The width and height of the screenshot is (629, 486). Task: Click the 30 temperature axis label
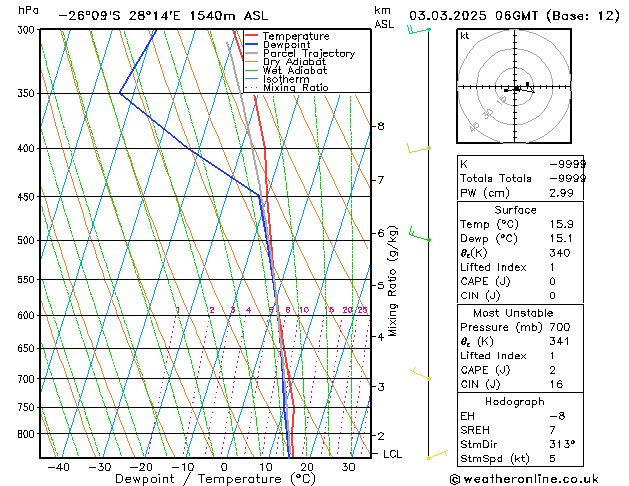tap(348, 467)
